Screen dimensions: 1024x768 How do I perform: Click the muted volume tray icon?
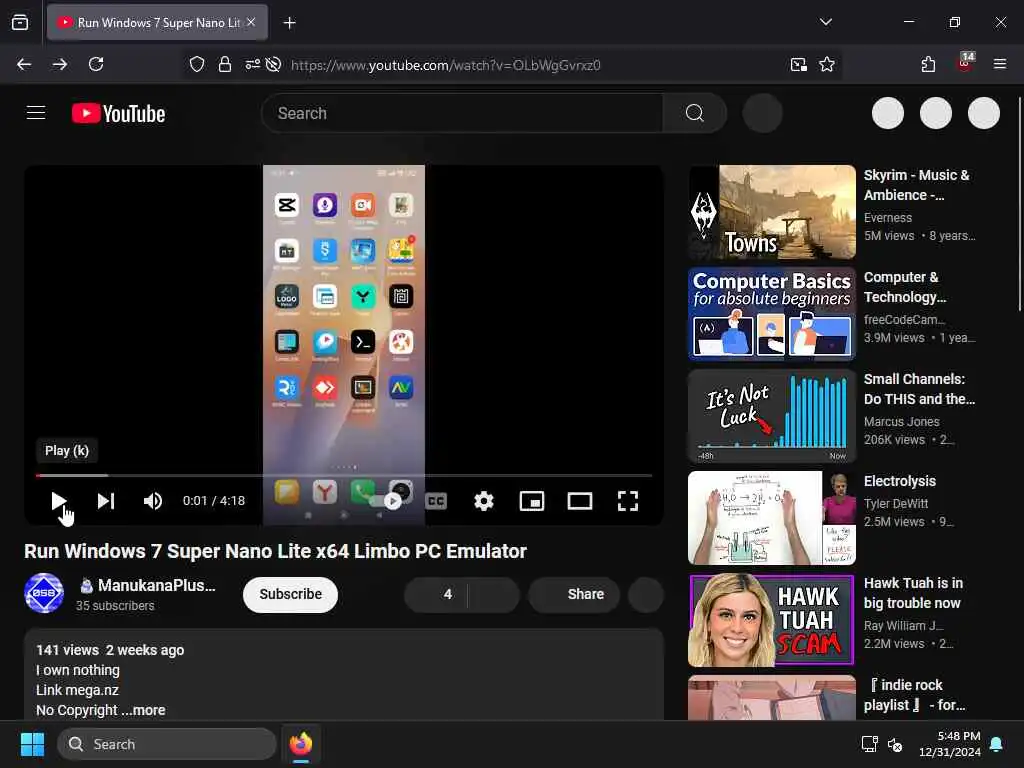pos(895,744)
